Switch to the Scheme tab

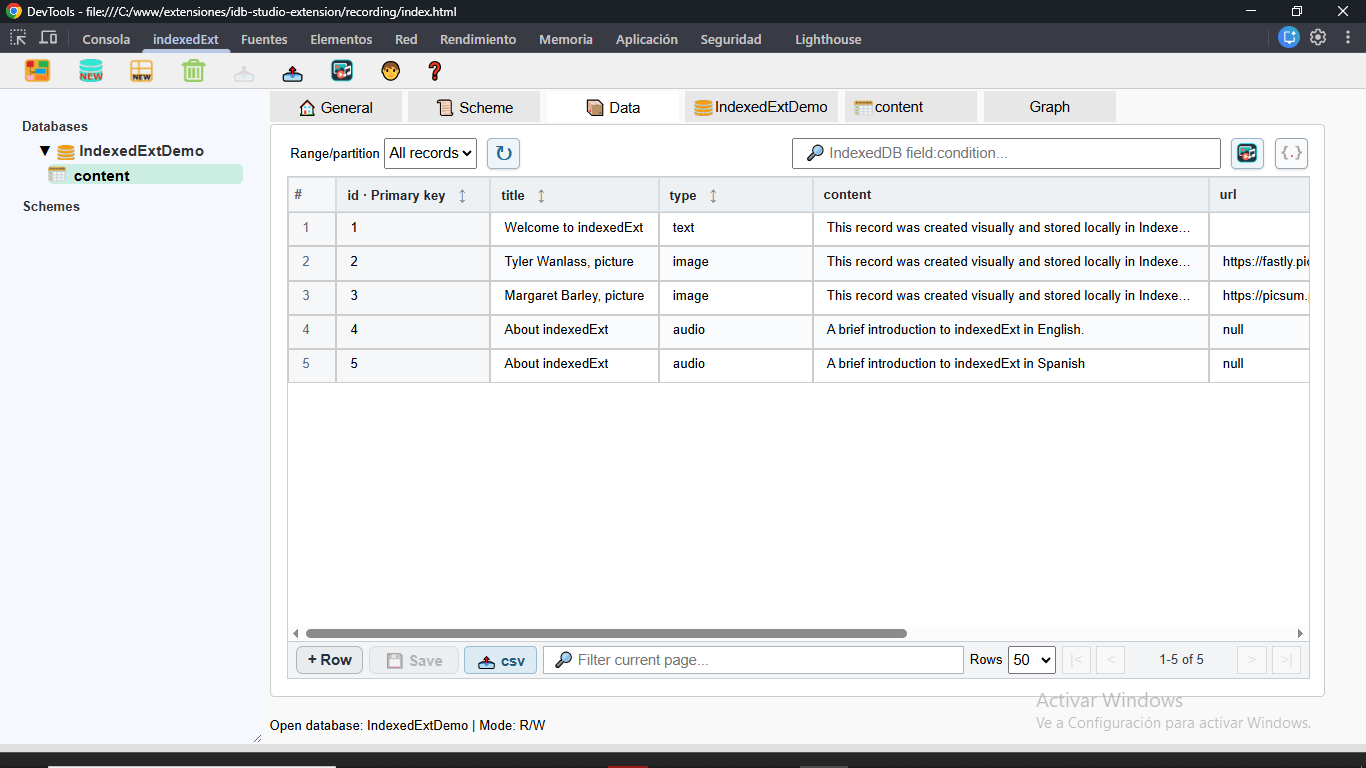pos(474,107)
